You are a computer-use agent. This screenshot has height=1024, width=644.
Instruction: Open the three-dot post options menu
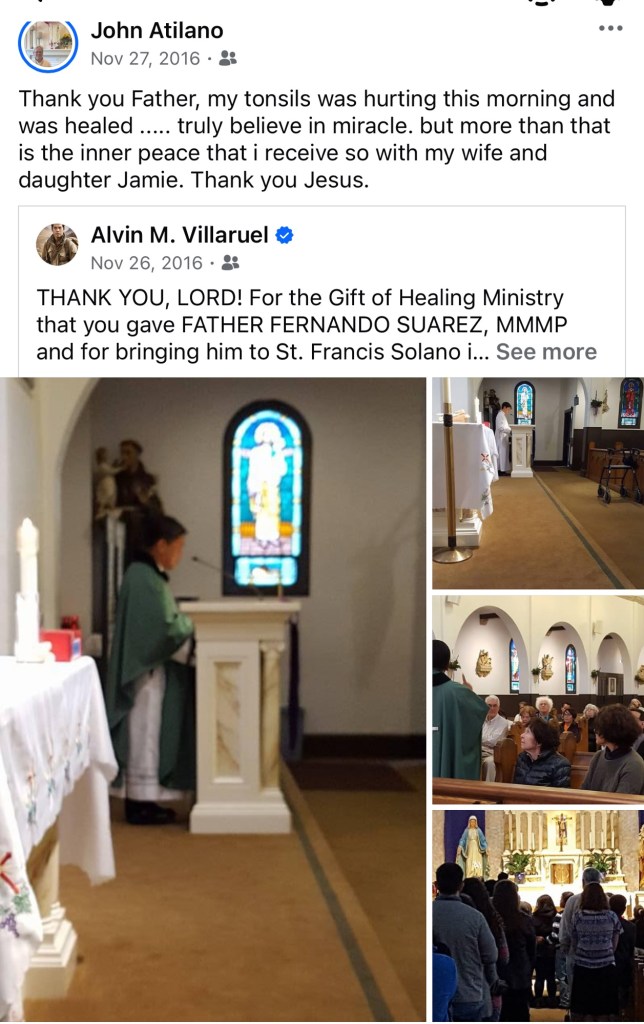pyautogui.click(x=610, y=28)
